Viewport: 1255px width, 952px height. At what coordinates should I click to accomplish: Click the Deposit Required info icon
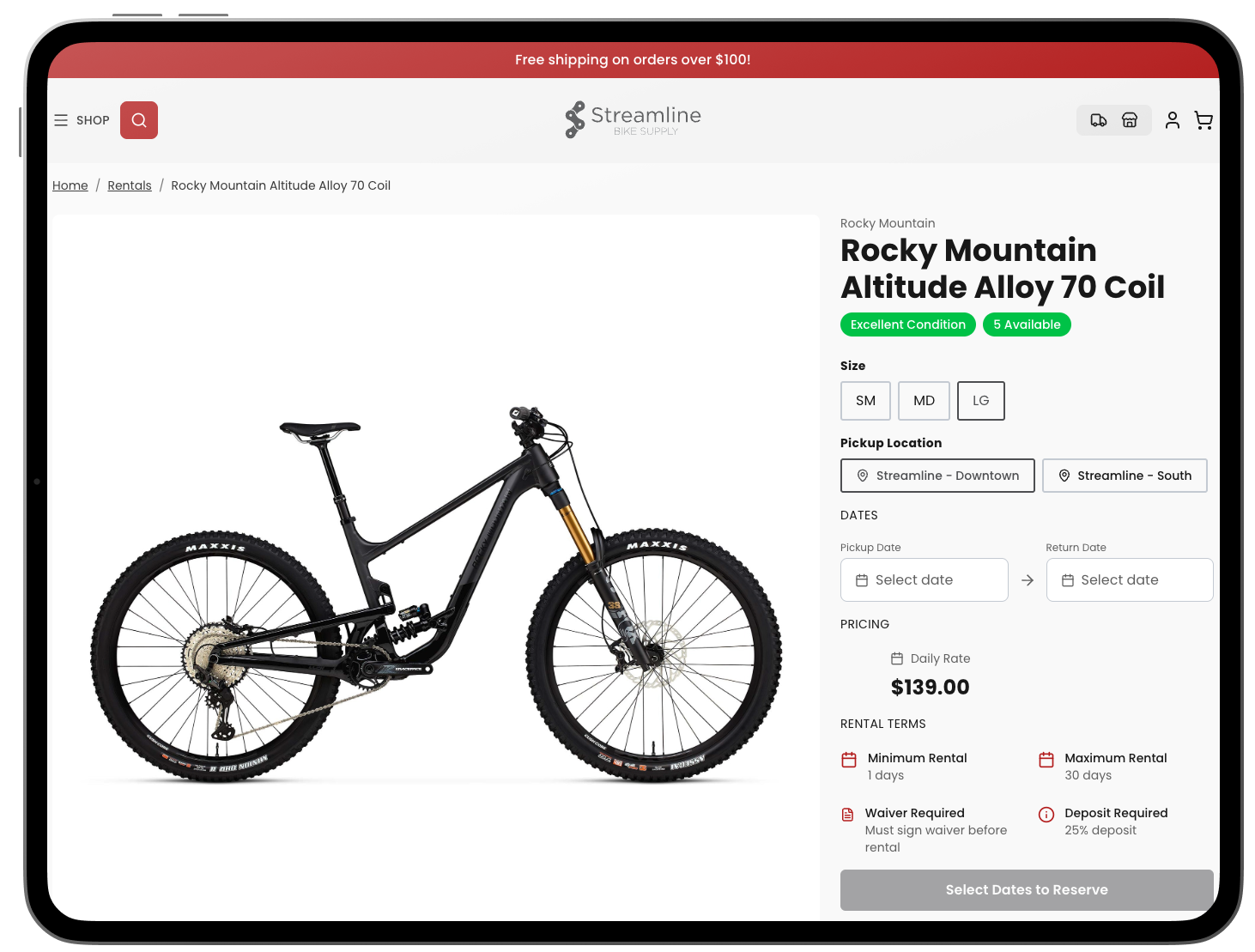tap(1046, 815)
